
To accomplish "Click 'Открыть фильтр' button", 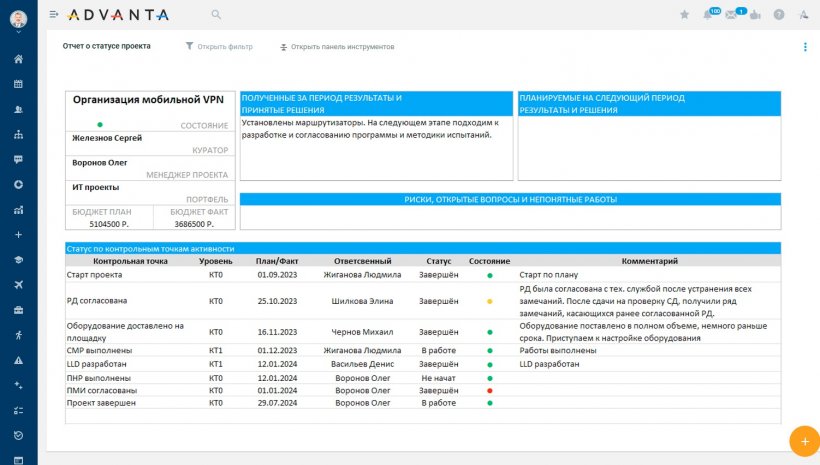I will [219, 47].
